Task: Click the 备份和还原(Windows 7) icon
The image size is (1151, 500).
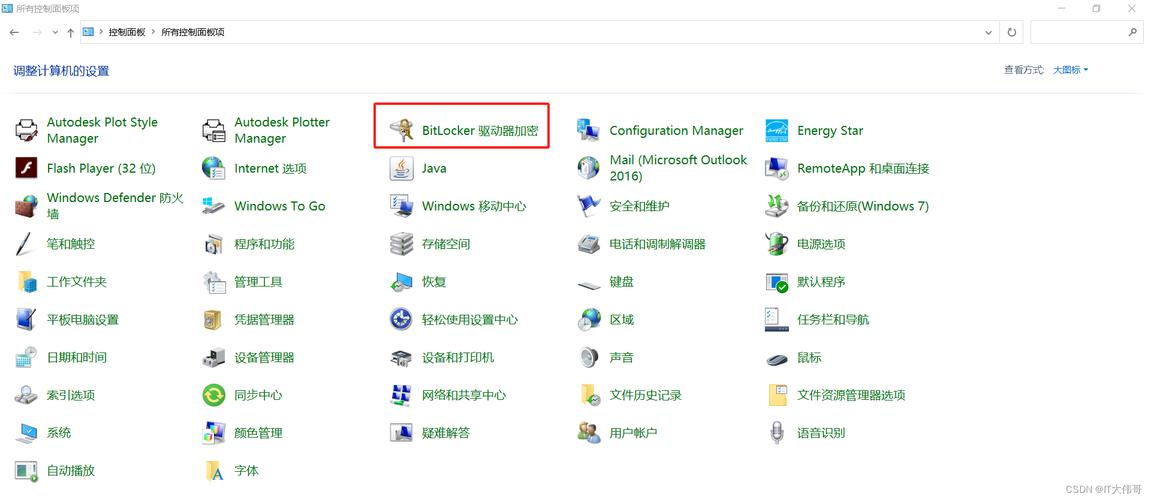Action: 777,206
